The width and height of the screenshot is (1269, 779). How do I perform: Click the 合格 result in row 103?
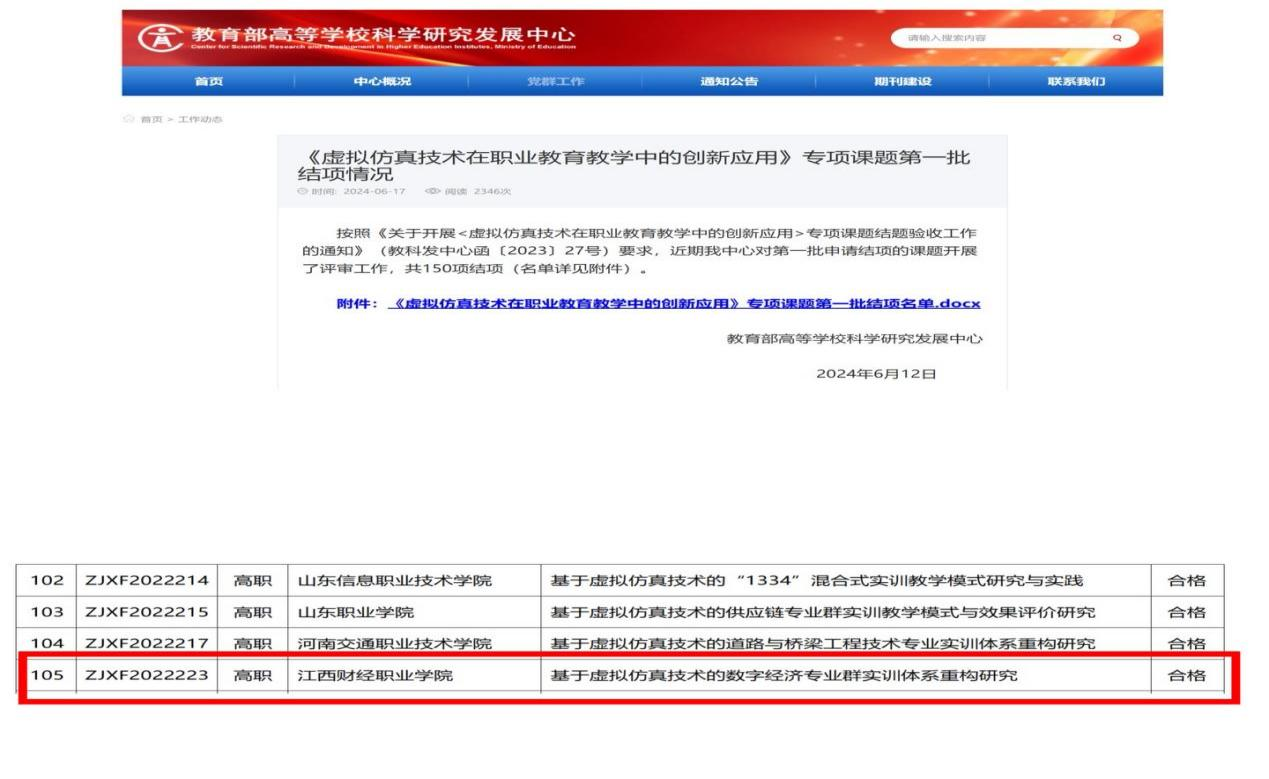(x=1187, y=612)
